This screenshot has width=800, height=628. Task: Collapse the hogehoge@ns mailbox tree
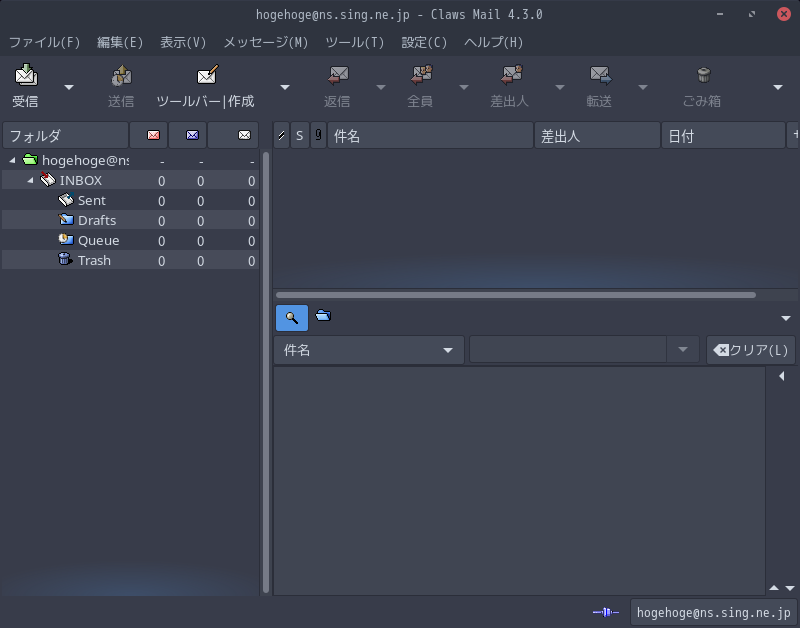pos(12,160)
